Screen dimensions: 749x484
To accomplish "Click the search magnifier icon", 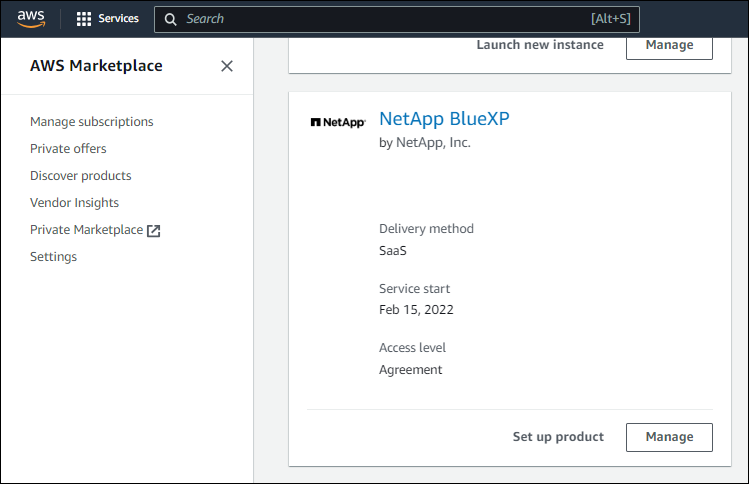I will click(171, 19).
